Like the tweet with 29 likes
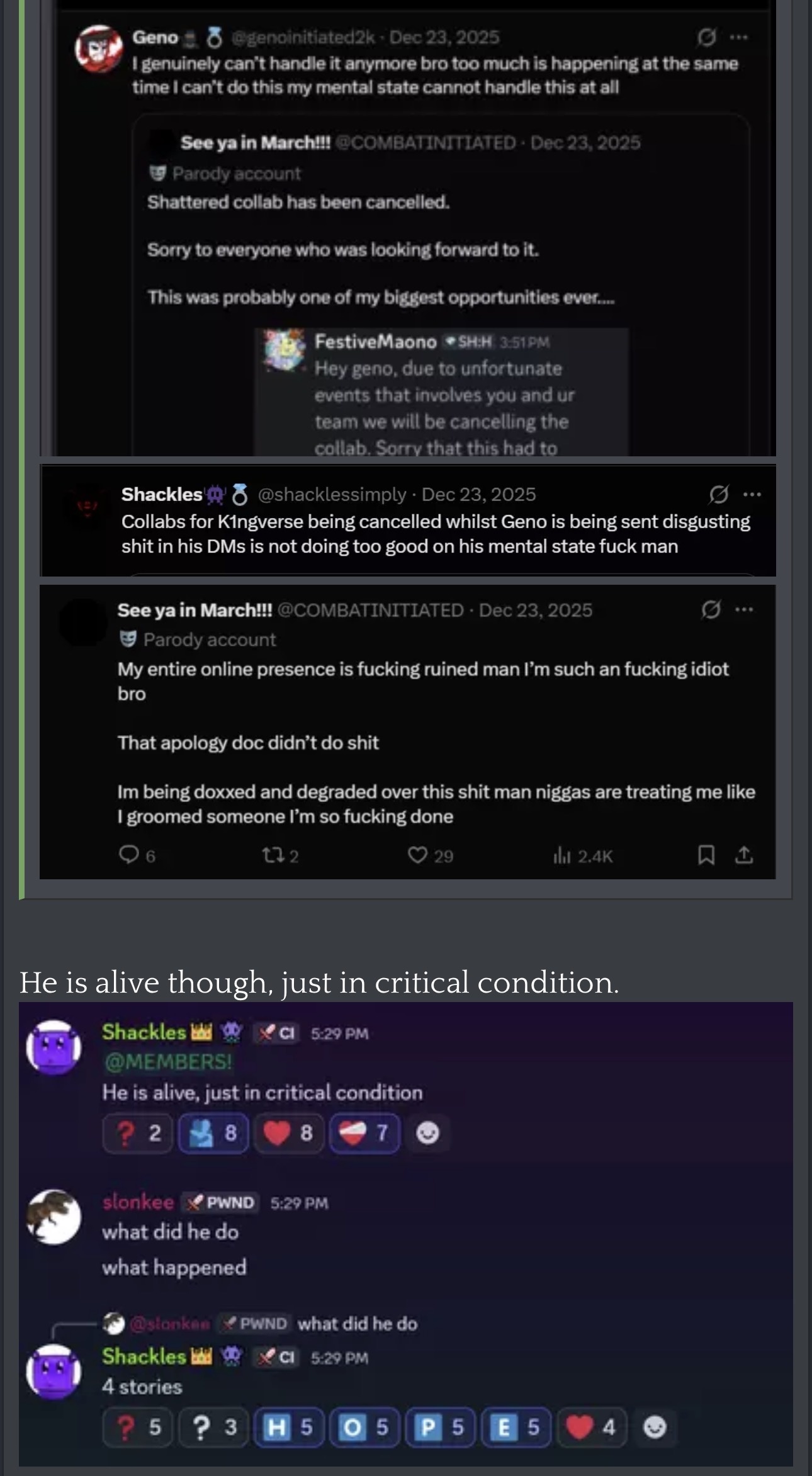This screenshot has height=1476, width=812. [417, 855]
